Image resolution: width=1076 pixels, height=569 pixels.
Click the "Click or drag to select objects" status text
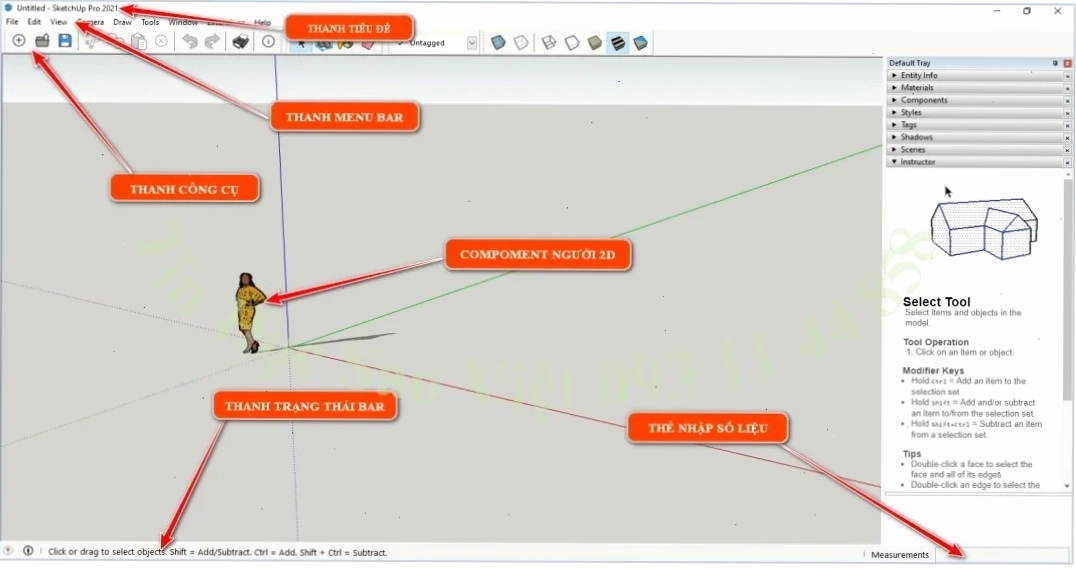[x=106, y=552]
